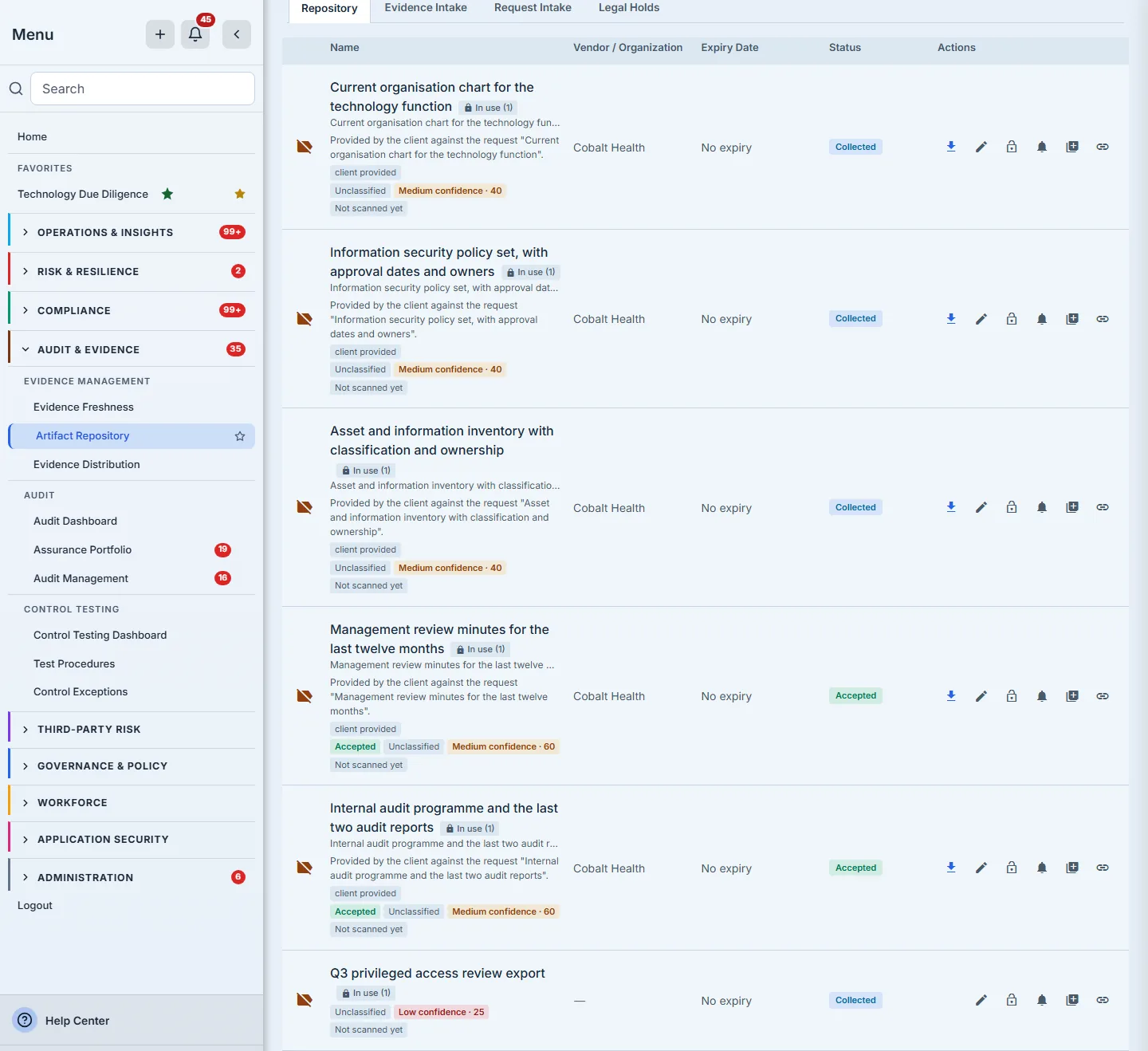Expand Third-Party Risk section
Viewport: 1148px width, 1051px height.
(x=132, y=729)
